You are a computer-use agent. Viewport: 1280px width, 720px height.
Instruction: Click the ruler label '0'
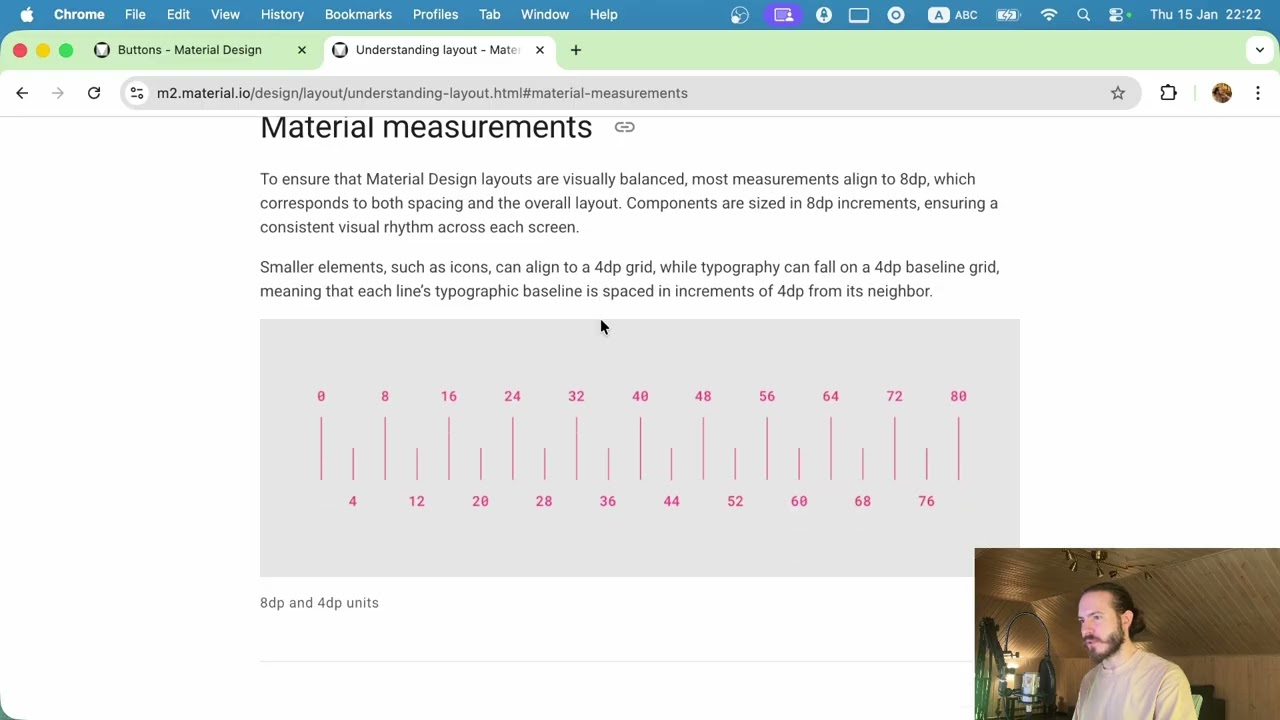click(321, 396)
